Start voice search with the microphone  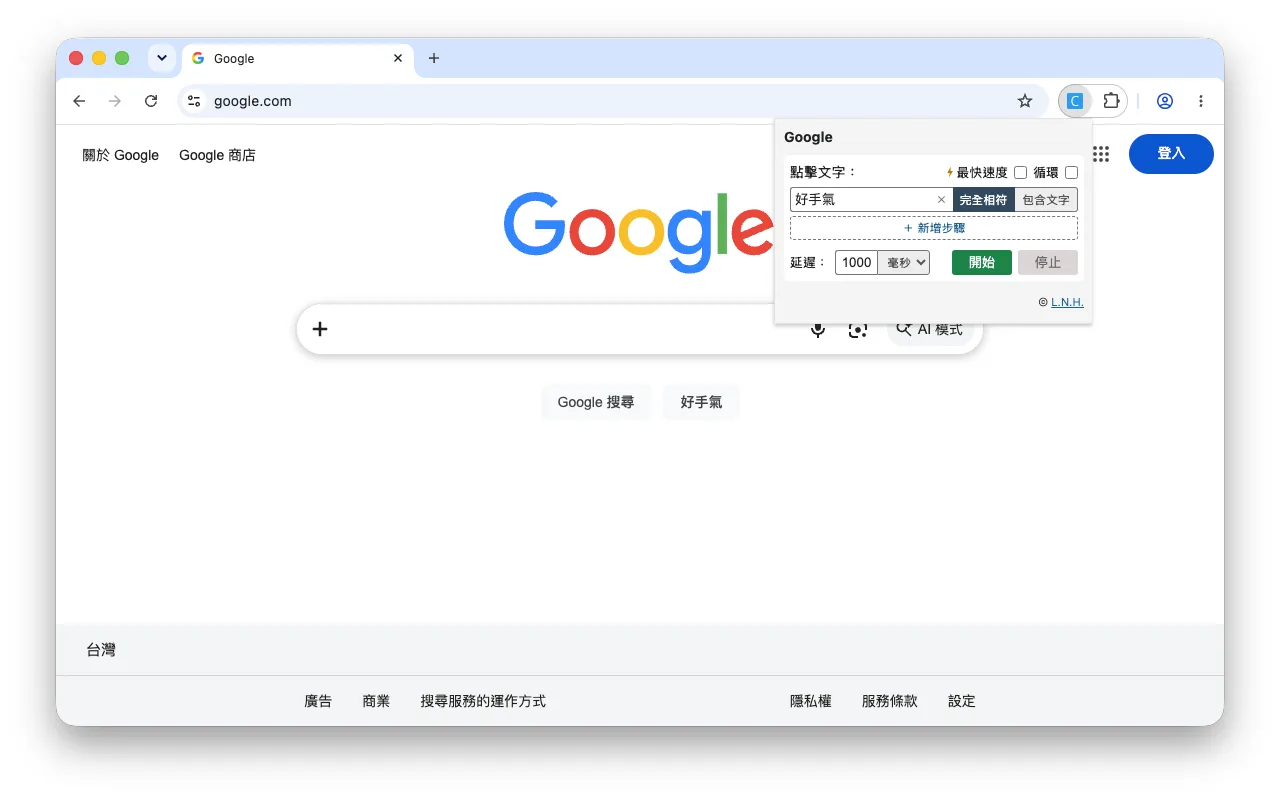pos(818,329)
